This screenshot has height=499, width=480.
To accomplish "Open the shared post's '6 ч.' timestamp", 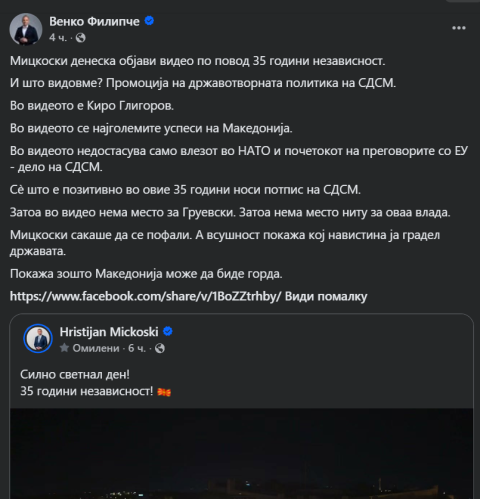I will (137, 348).
